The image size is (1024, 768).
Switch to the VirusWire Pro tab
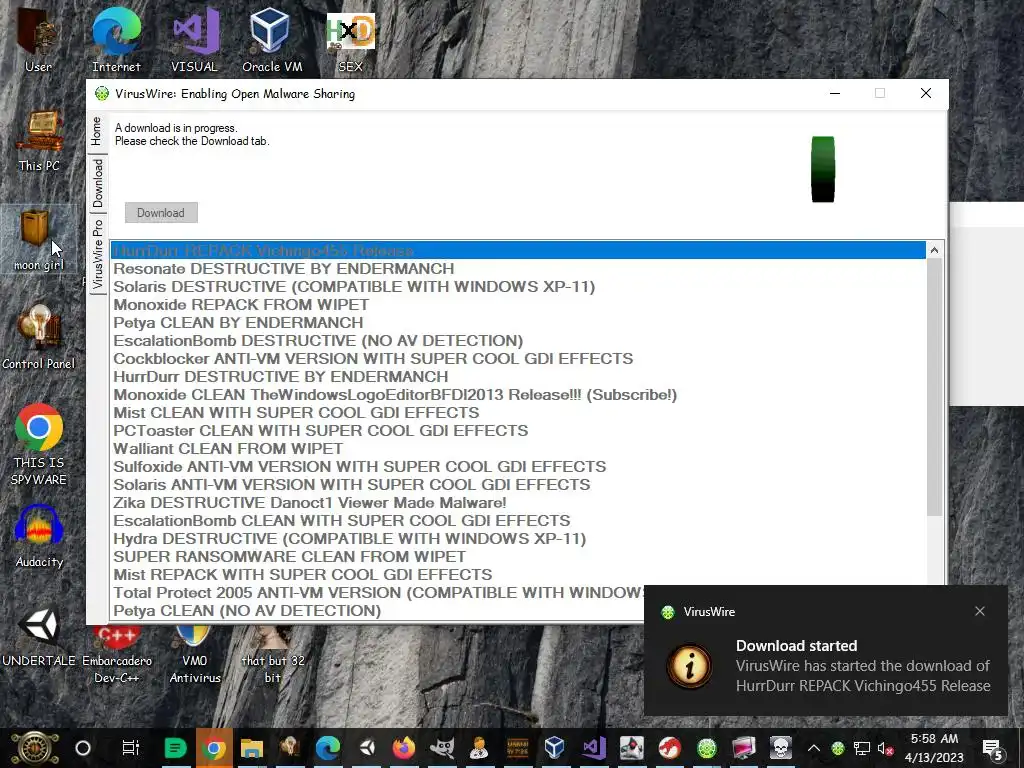97,255
